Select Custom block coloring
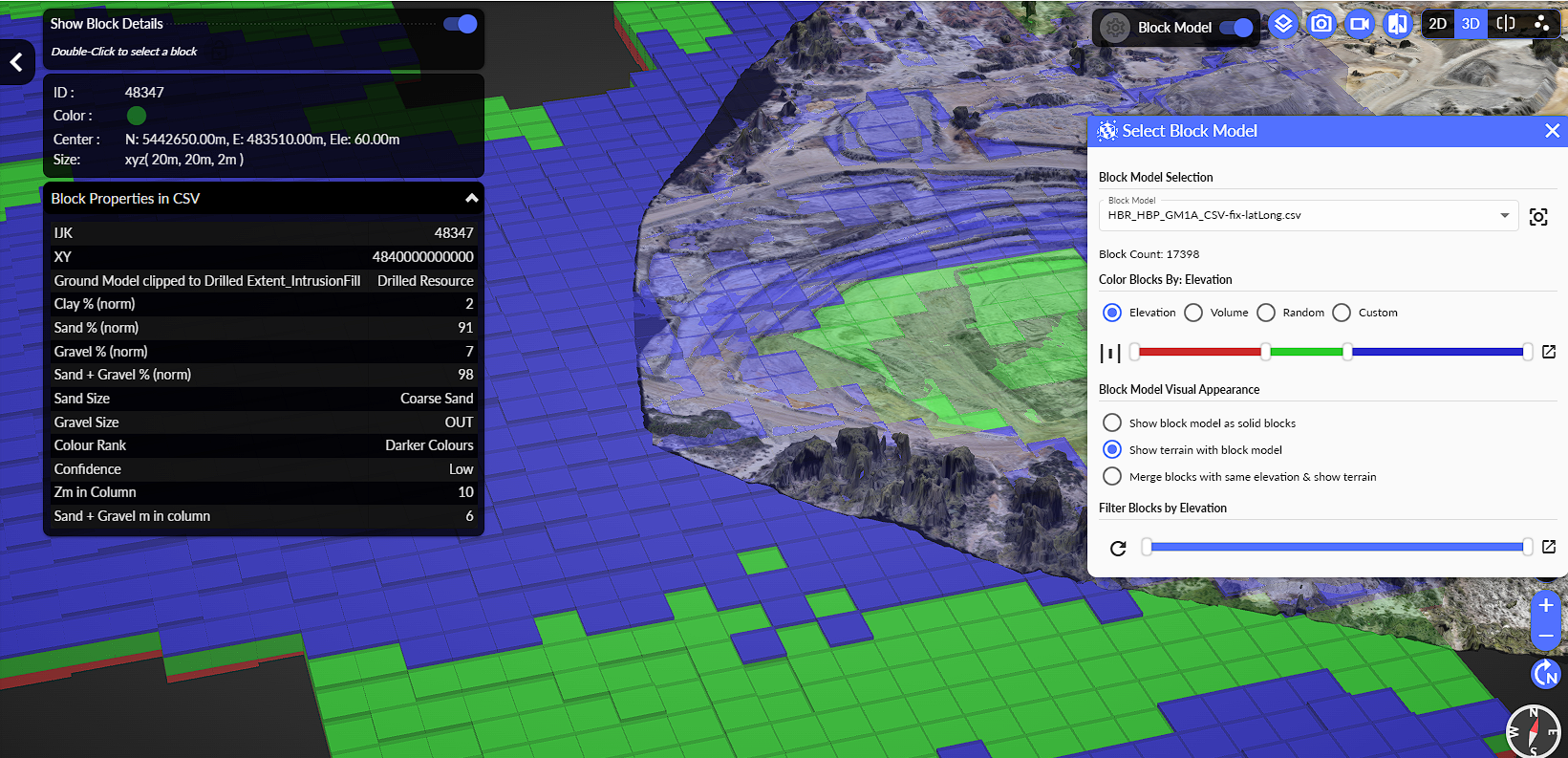The width and height of the screenshot is (1568, 758). 1342,313
